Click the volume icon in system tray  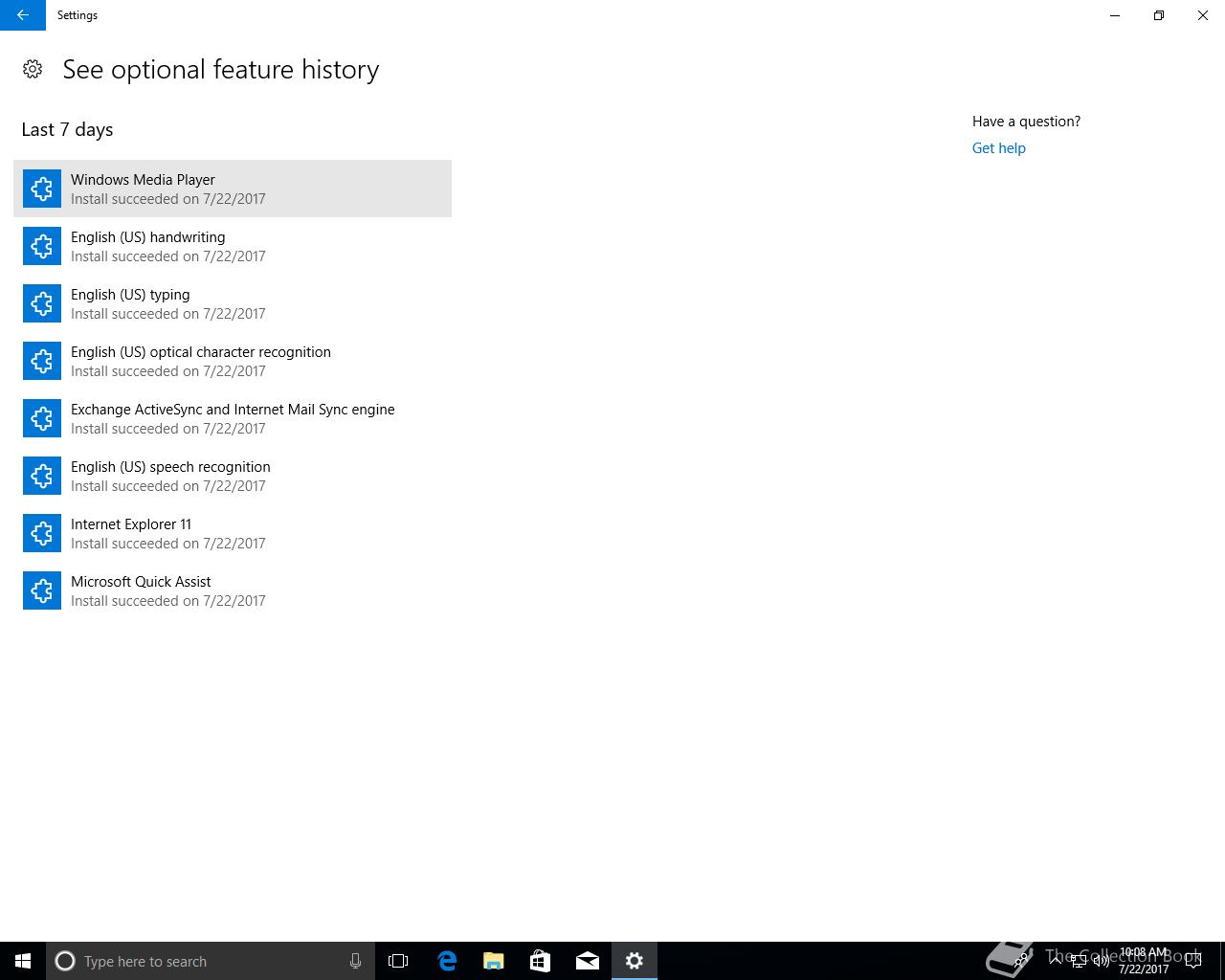point(1102,961)
